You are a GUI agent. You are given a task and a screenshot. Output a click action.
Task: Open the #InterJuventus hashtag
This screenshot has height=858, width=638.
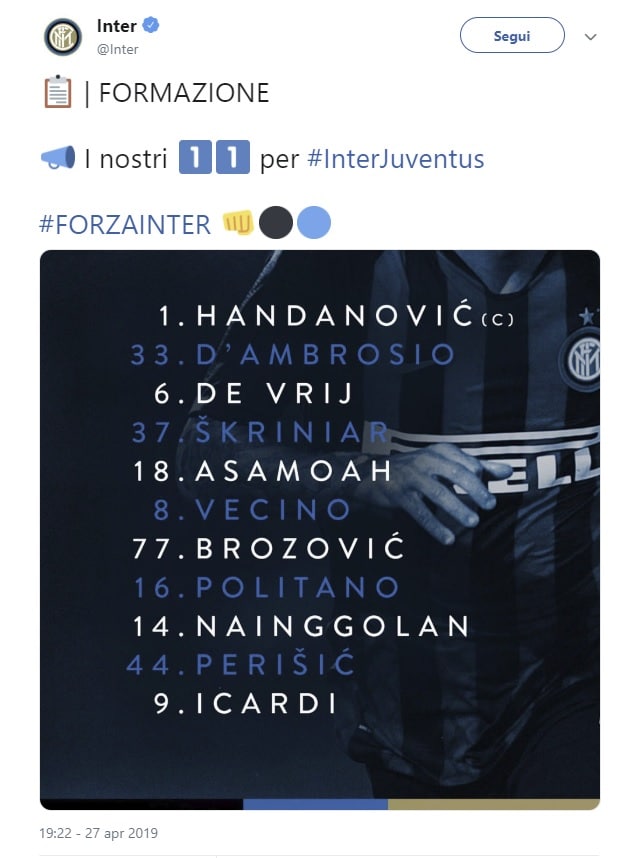(x=396, y=159)
